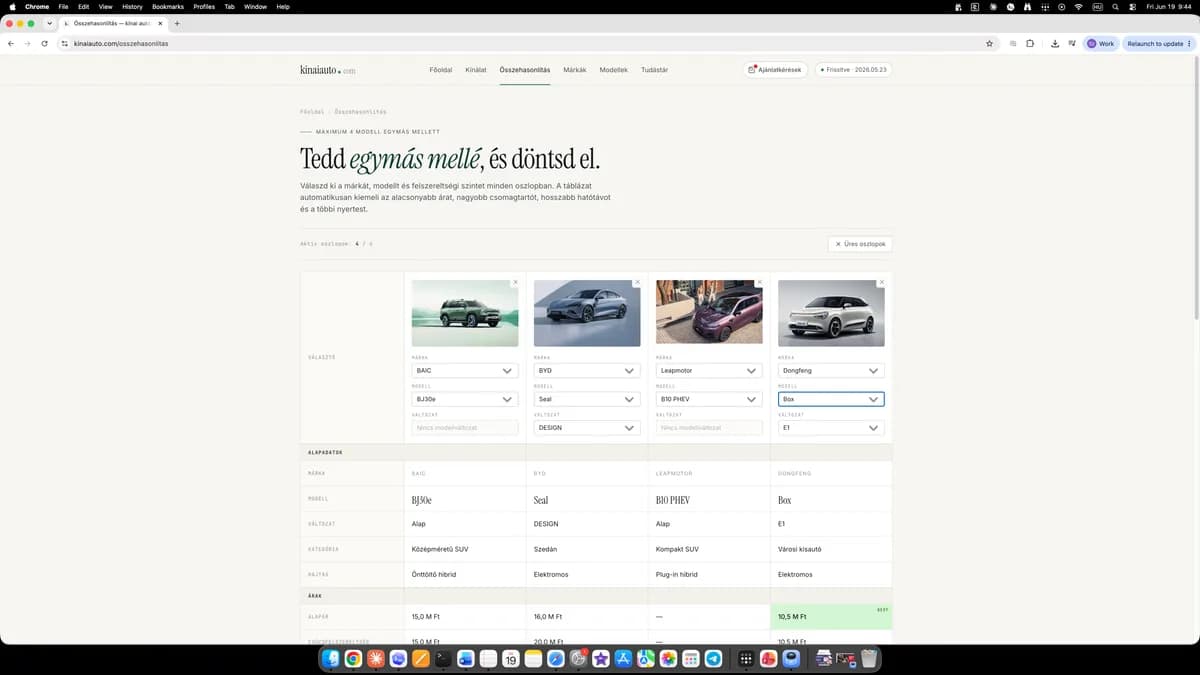Click the Frissítve 2026.05.23 badge
The image size is (1200, 675).
pos(853,70)
